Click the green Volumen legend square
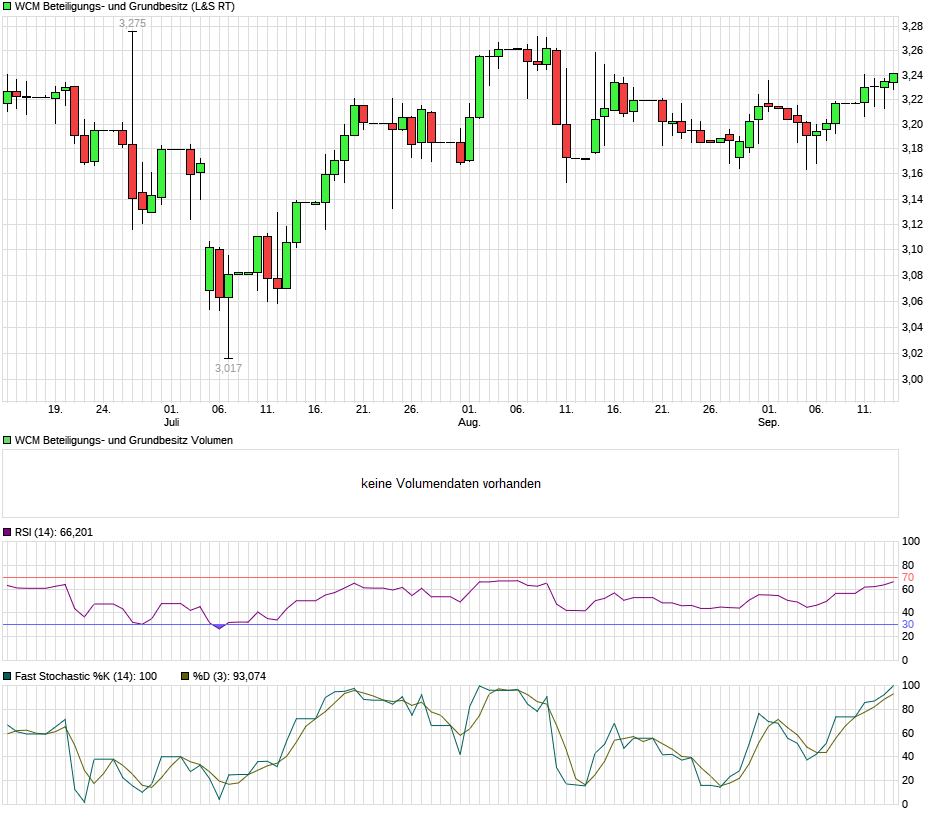Image resolution: width=940 pixels, height=814 pixels. tap(7, 440)
